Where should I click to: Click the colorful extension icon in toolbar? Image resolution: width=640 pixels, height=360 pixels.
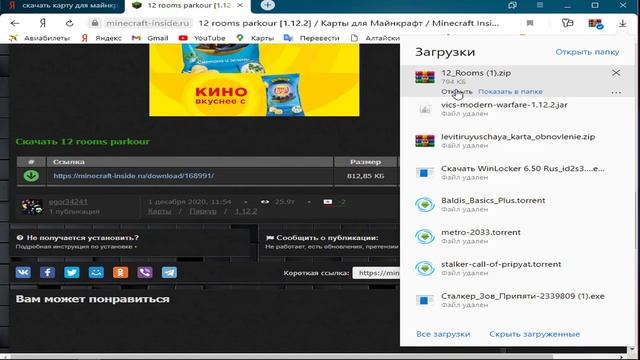tap(596, 24)
